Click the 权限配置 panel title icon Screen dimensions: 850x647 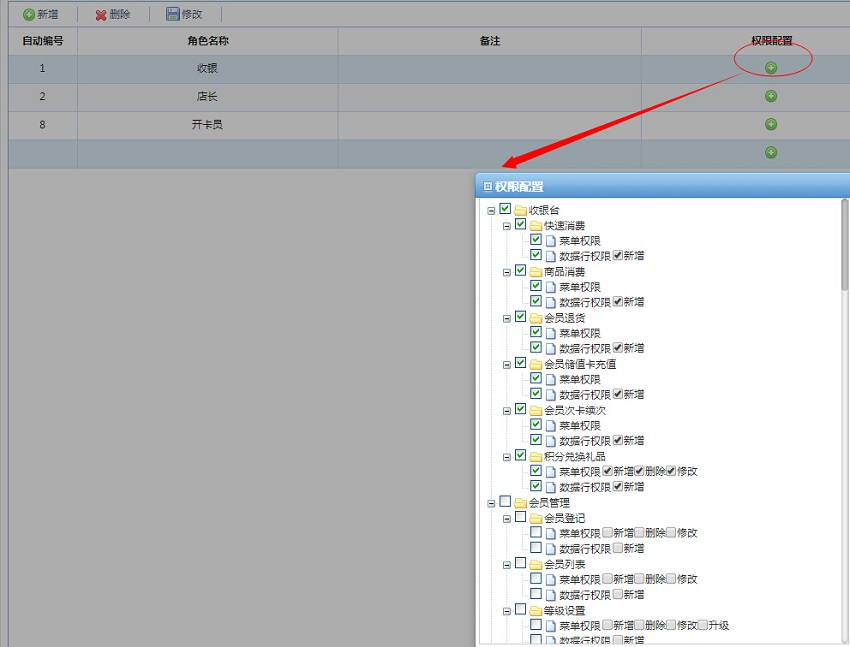[x=488, y=186]
